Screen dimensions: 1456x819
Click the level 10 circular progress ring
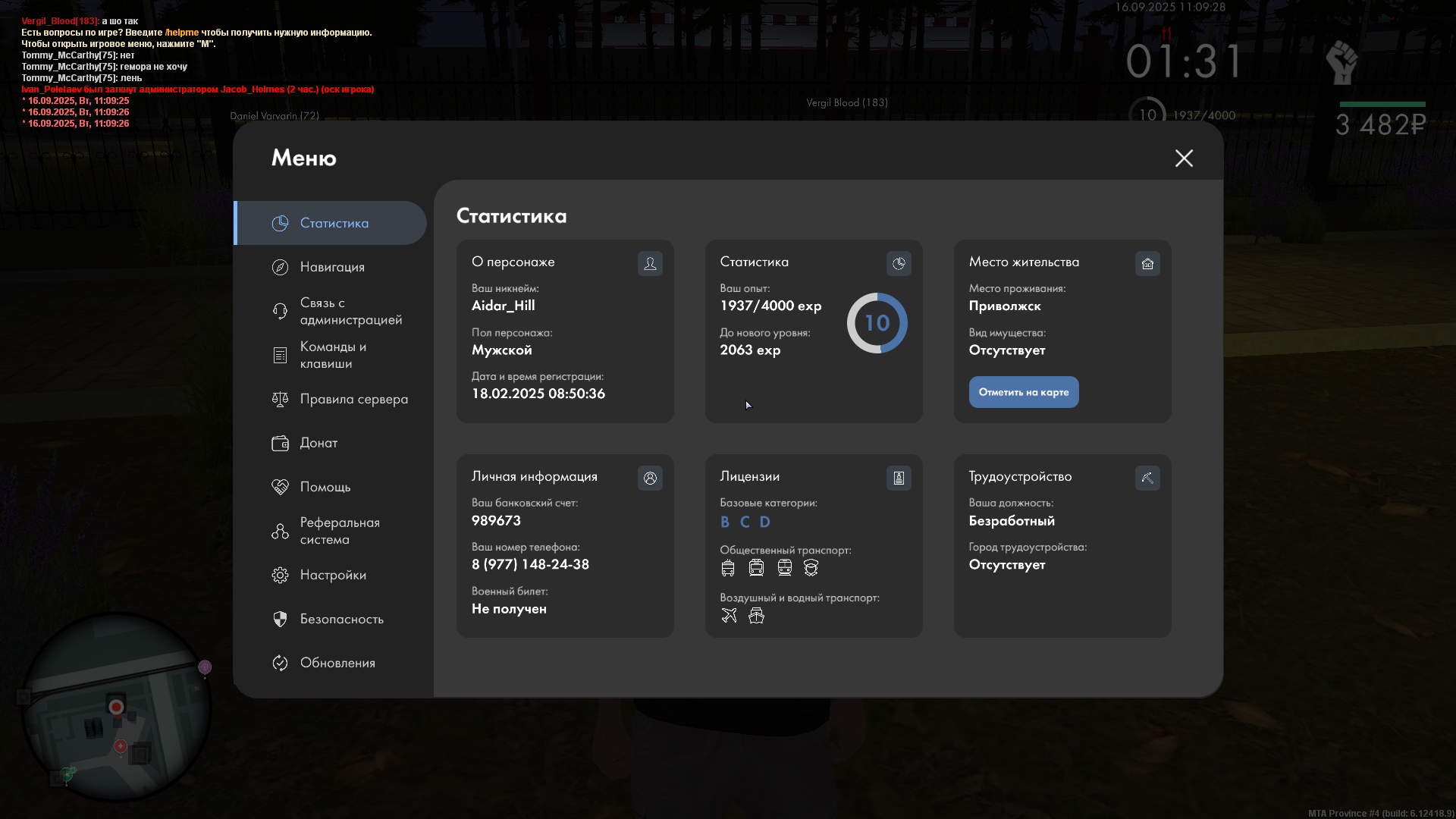[x=877, y=323]
